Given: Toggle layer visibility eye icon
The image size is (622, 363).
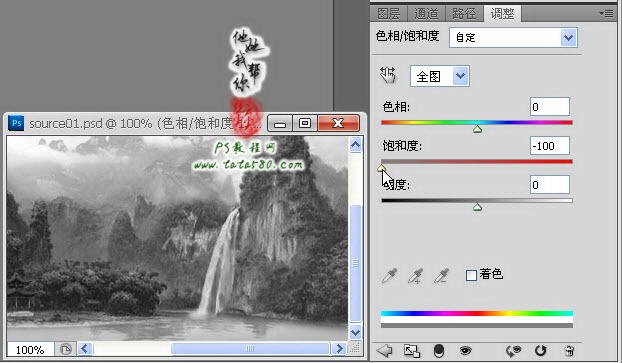Looking at the screenshot, I should tap(465, 350).
